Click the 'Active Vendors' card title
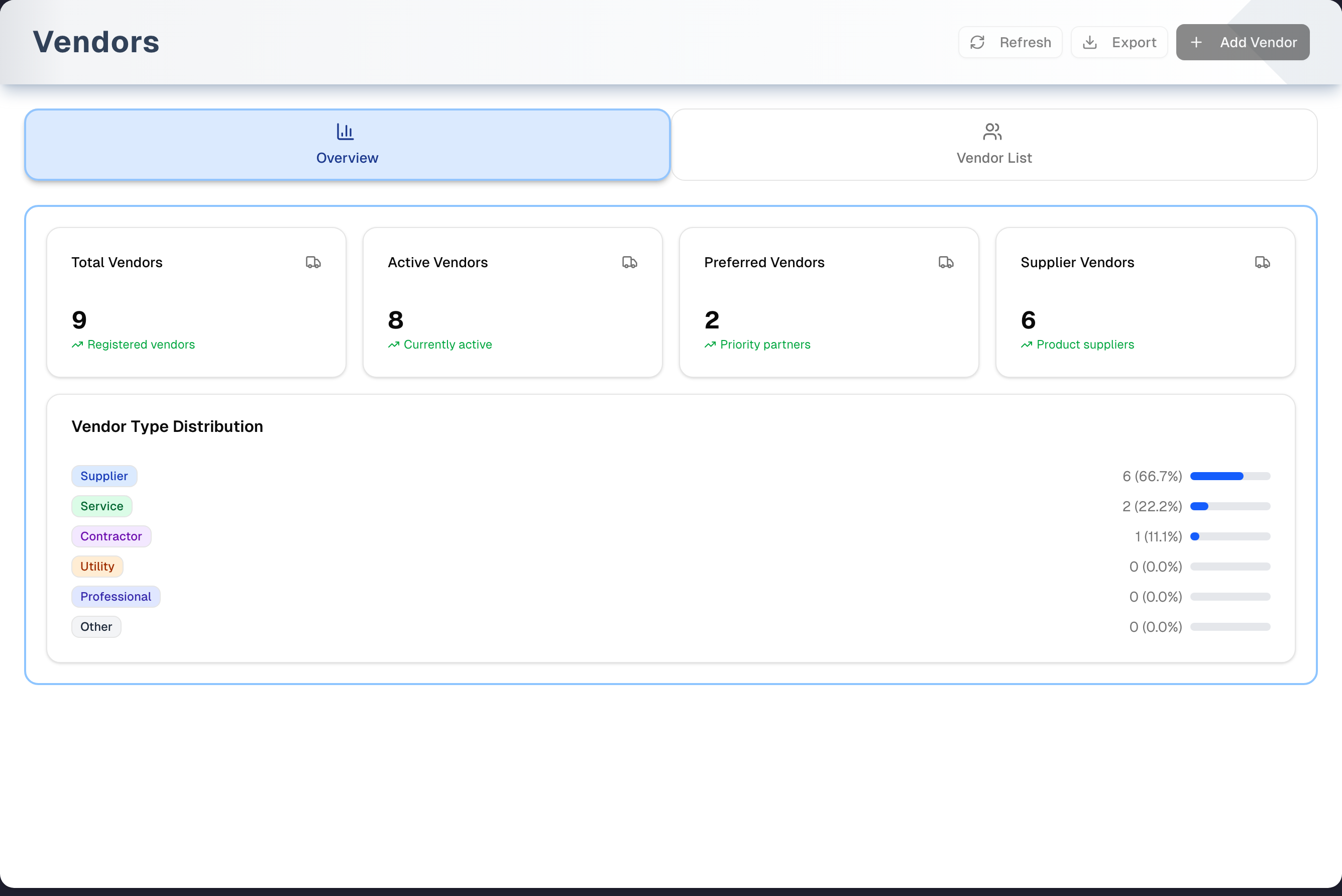 437,262
